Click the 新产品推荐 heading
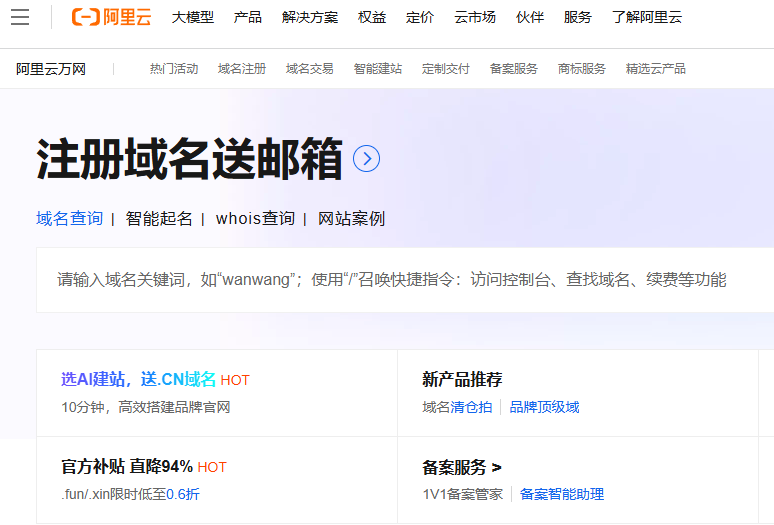 click(463, 379)
